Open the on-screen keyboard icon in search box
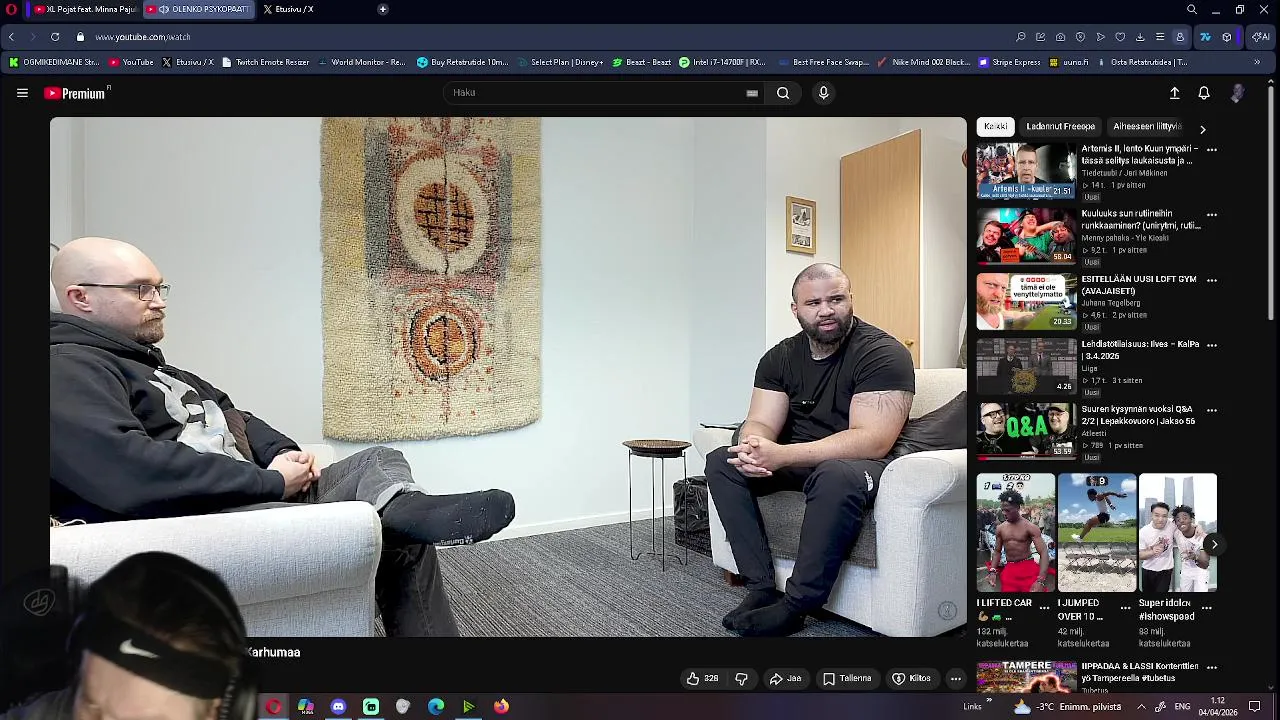Viewport: 1280px width, 720px height. click(752, 93)
